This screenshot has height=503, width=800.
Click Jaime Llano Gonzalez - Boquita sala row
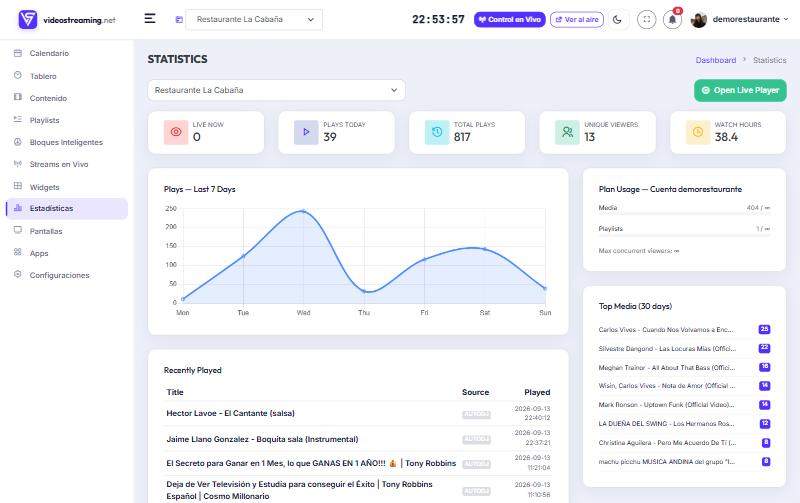tap(358, 439)
